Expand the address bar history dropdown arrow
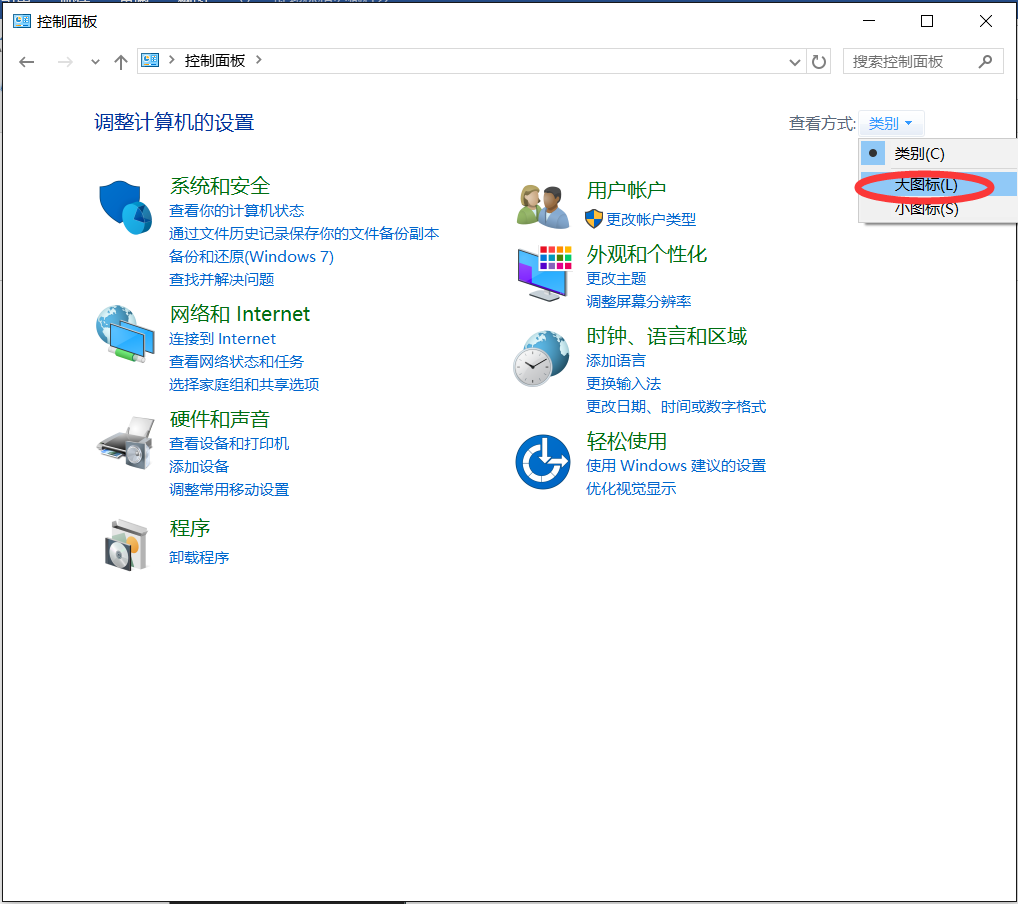Viewport: 1018px width, 904px height. [795, 61]
